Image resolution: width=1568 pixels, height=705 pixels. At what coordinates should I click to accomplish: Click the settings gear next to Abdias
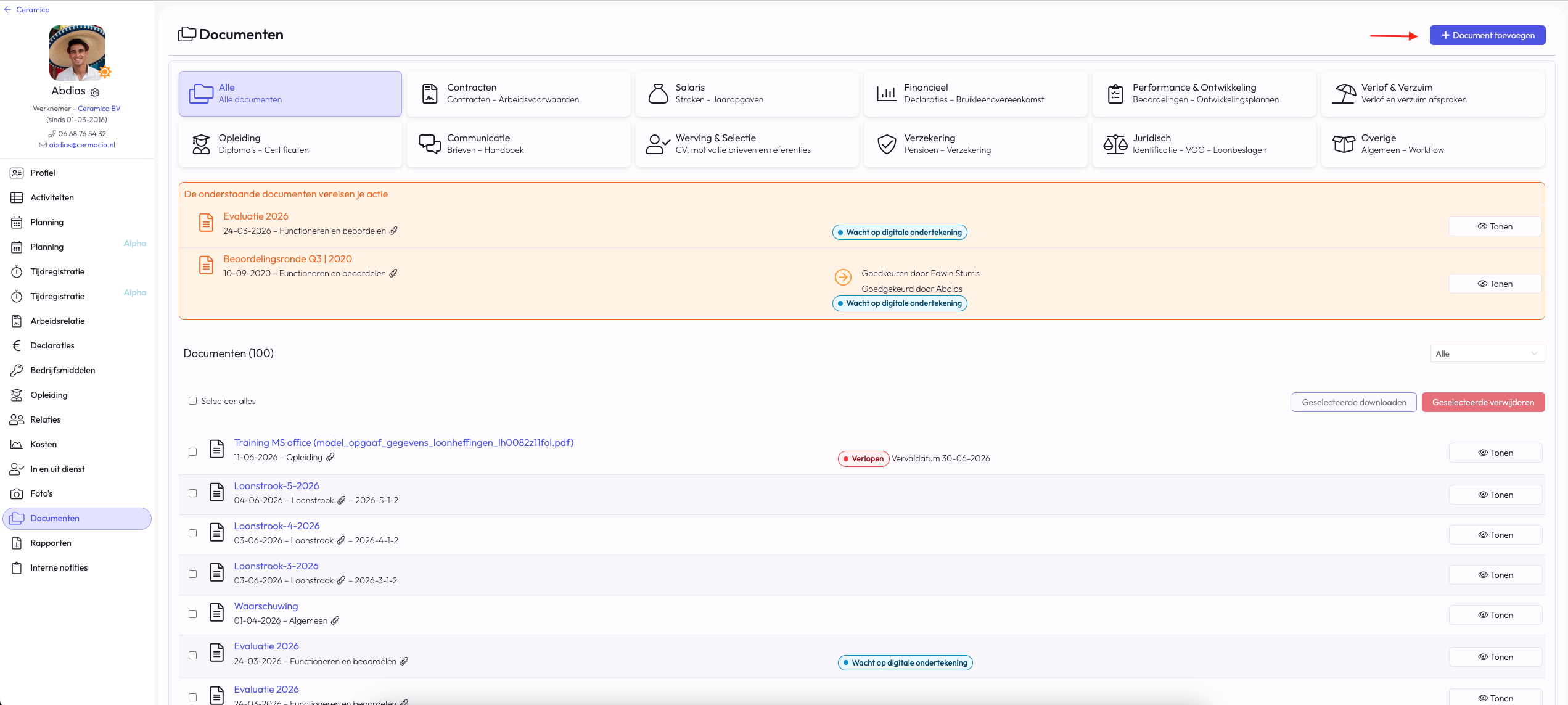pos(95,93)
